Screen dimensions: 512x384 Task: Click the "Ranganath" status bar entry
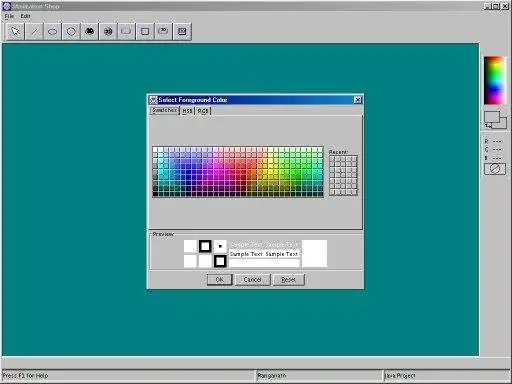point(272,376)
